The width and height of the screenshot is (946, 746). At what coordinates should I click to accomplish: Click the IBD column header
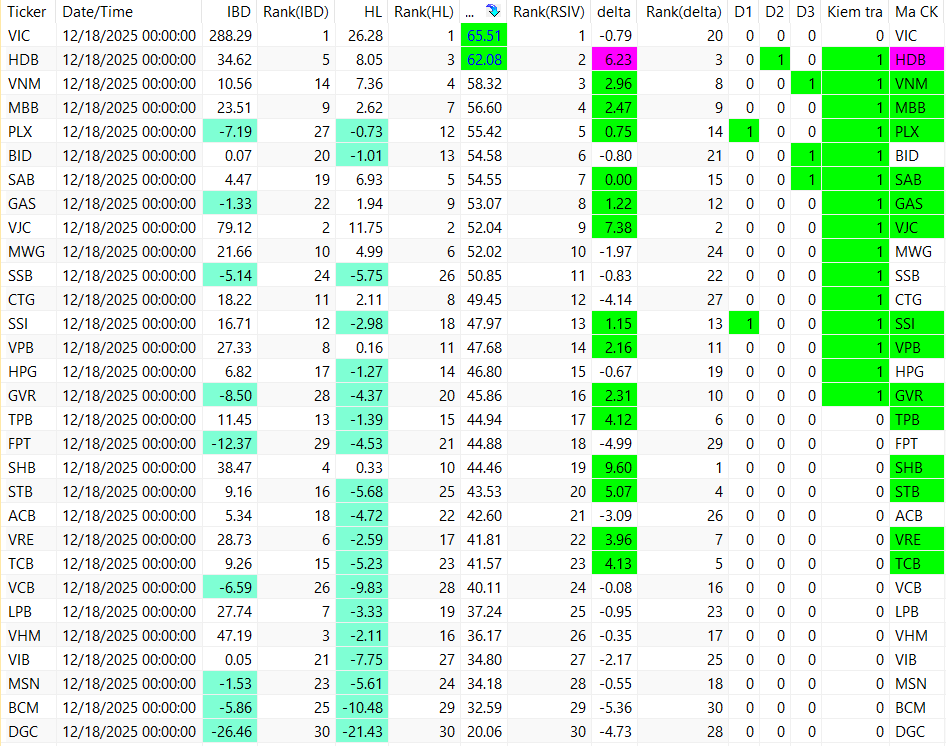pos(239,11)
